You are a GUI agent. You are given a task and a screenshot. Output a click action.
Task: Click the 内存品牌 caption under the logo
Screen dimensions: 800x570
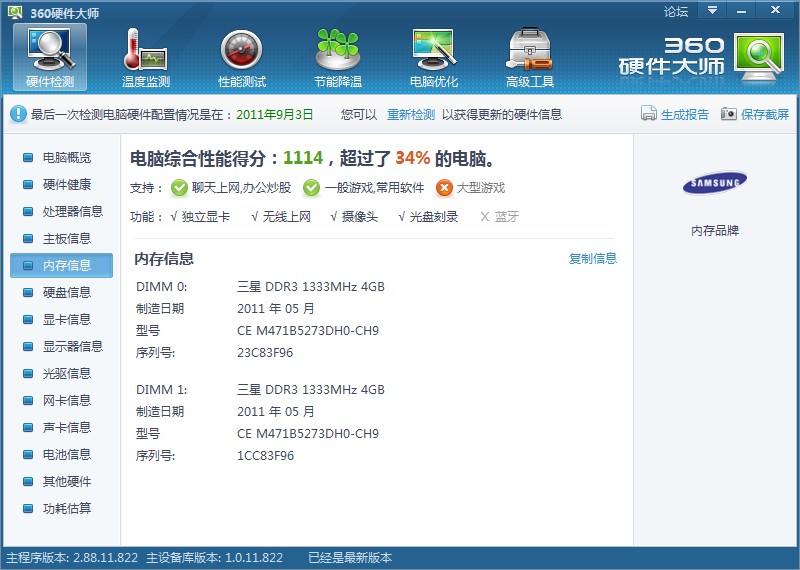tap(715, 231)
